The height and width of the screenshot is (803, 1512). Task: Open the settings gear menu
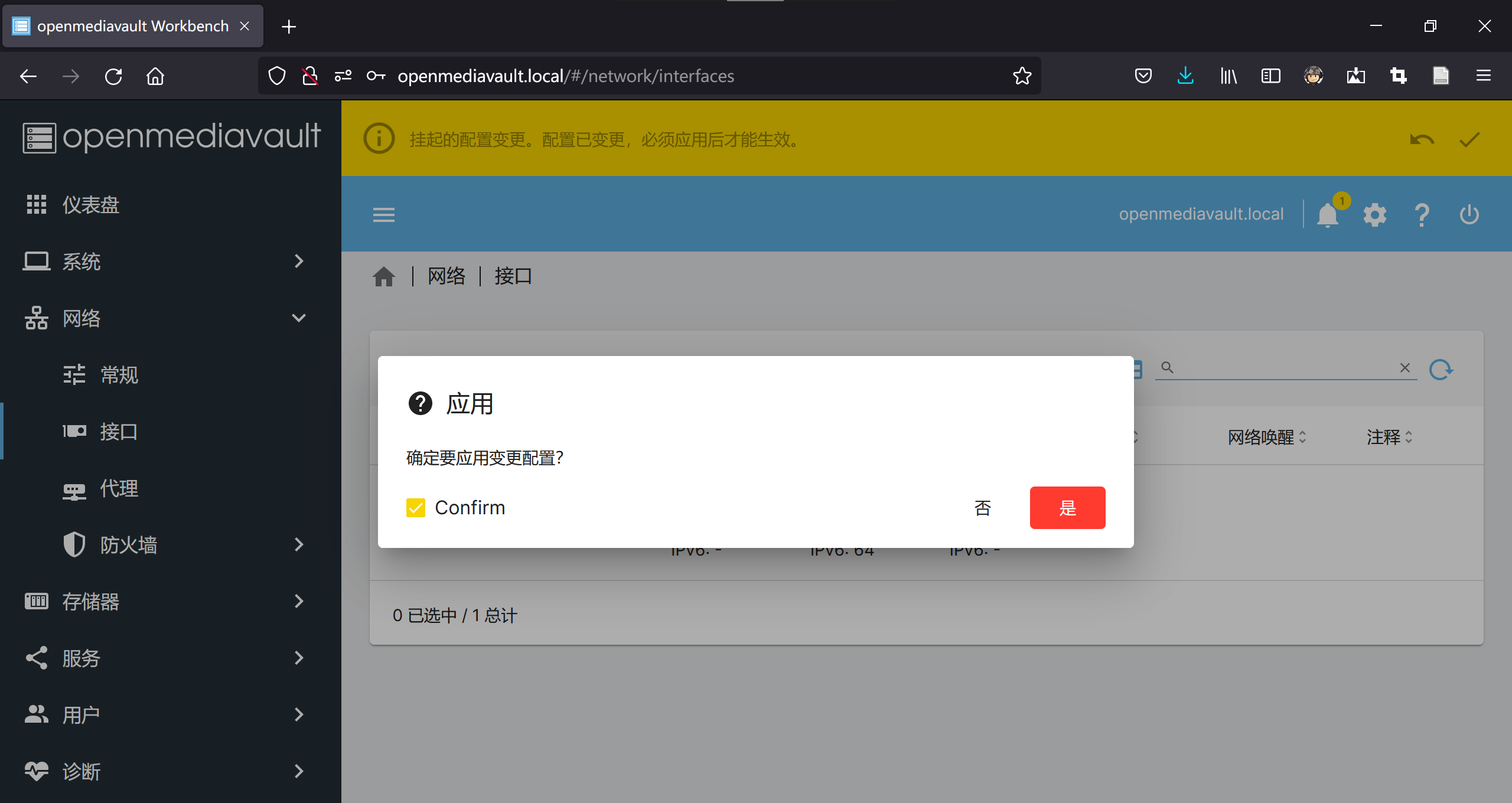pos(1374,215)
